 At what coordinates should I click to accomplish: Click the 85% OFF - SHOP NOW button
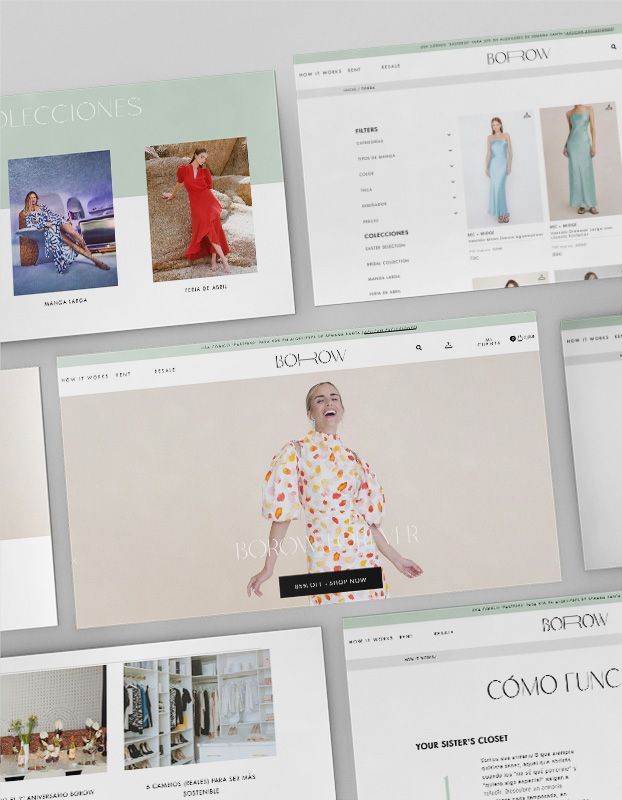pos(331,582)
